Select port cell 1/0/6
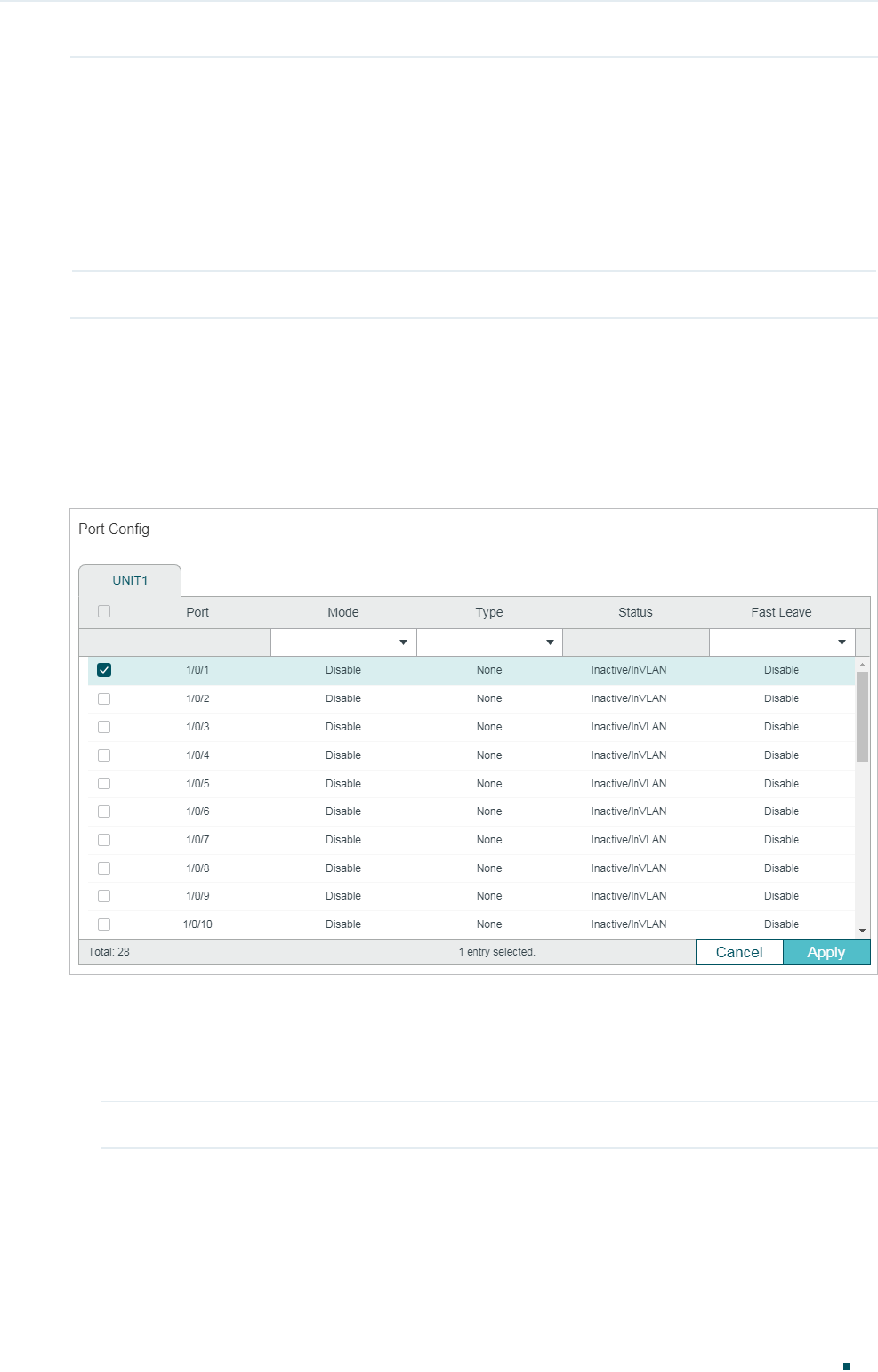Image resolution: width=878 pixels, height=1372 pixels. [x=197, y=811]
